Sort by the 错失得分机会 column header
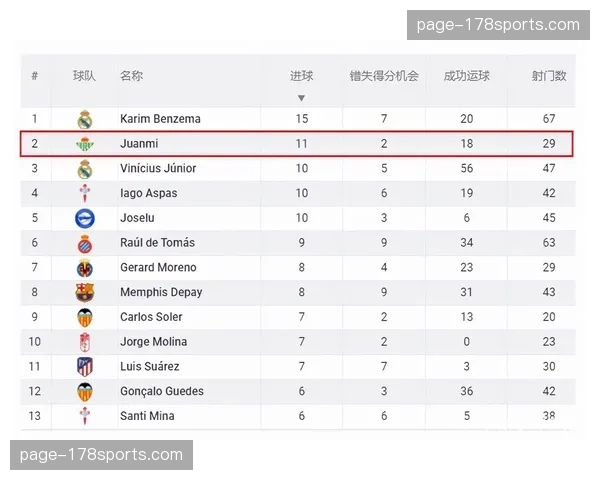600x480 pixels. [x=383, y=76]
